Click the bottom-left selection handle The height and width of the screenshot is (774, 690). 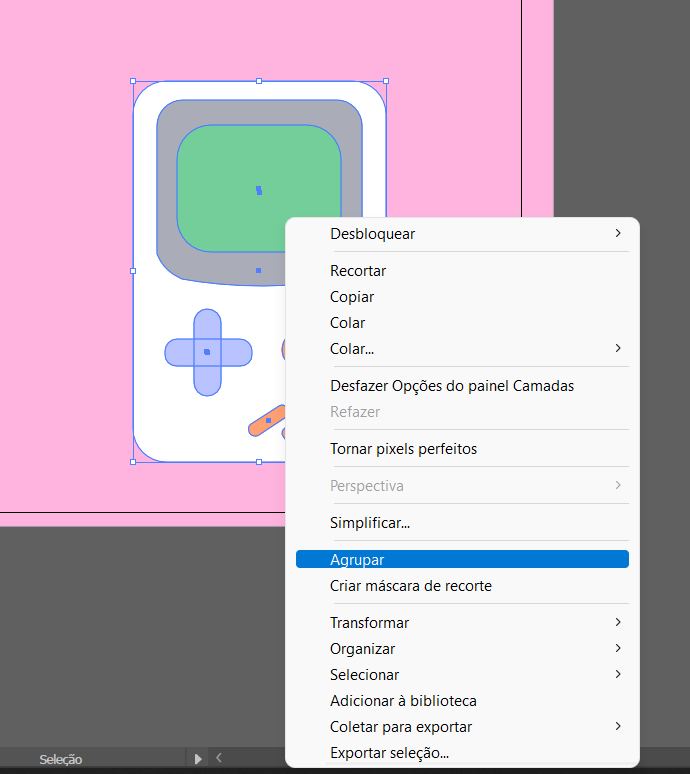(x=133, y=462)
